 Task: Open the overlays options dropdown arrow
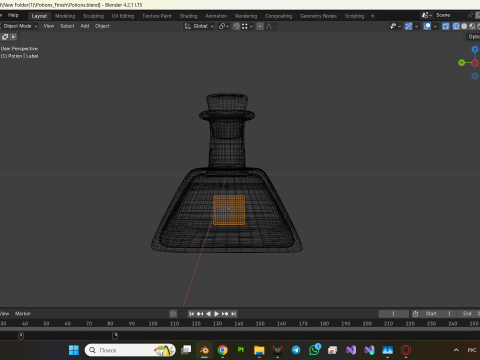(435, 26)
